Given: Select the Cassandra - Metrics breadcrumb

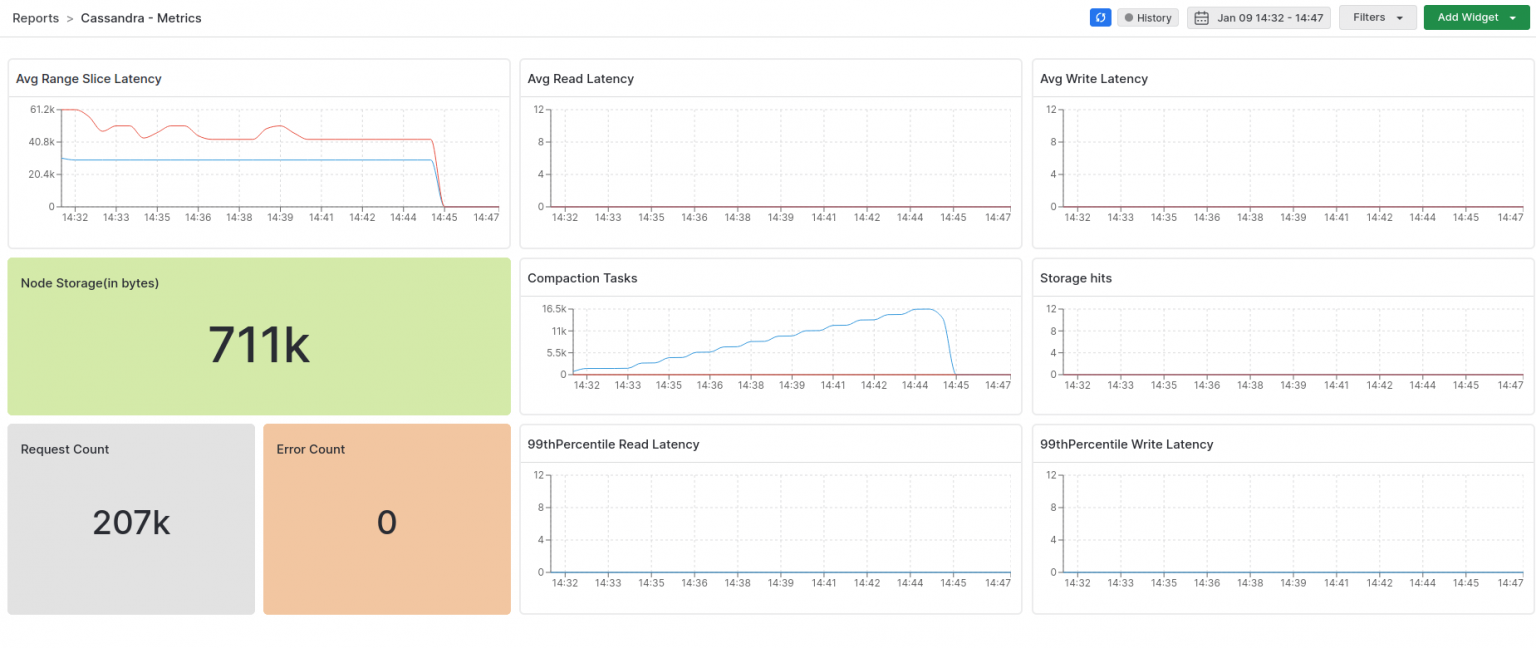Looking at the screenshot, I should tap(140, 17).
